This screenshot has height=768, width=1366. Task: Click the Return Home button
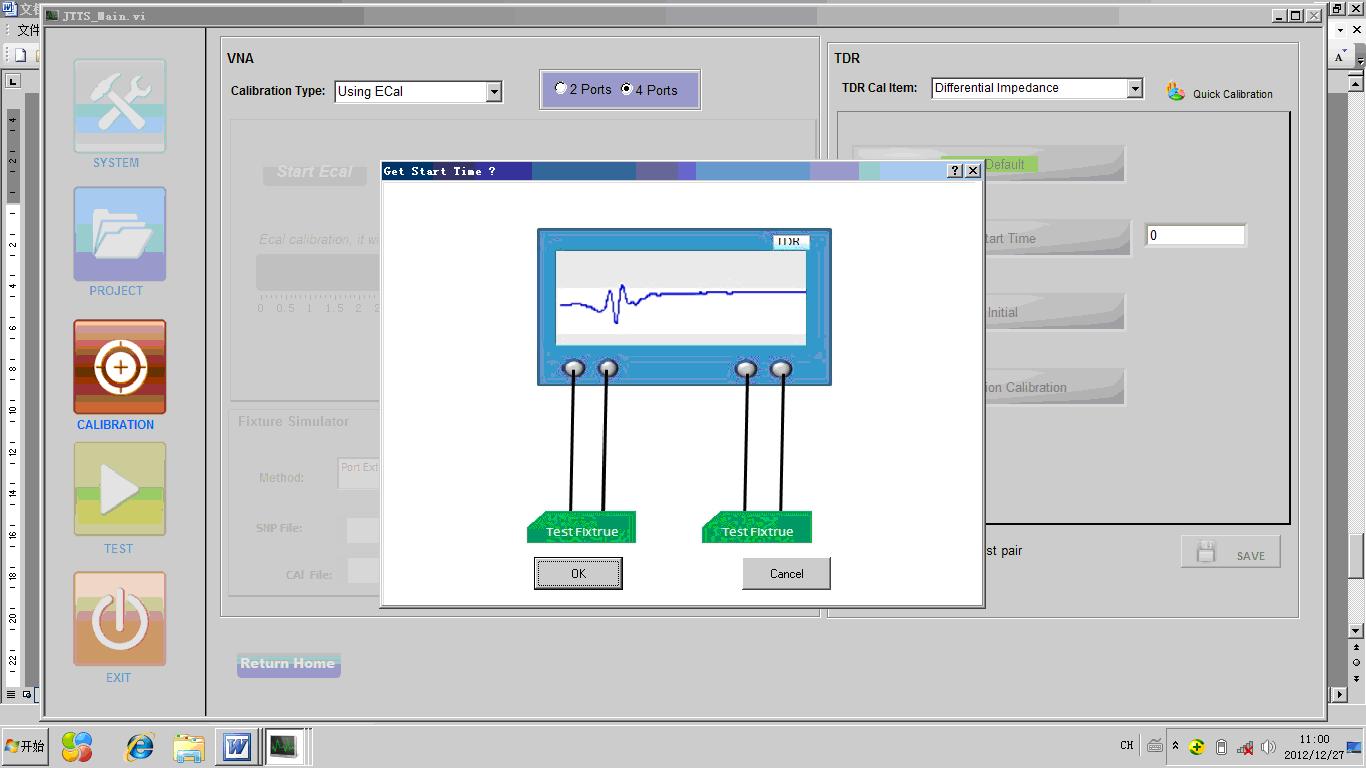tap(288, 664)
